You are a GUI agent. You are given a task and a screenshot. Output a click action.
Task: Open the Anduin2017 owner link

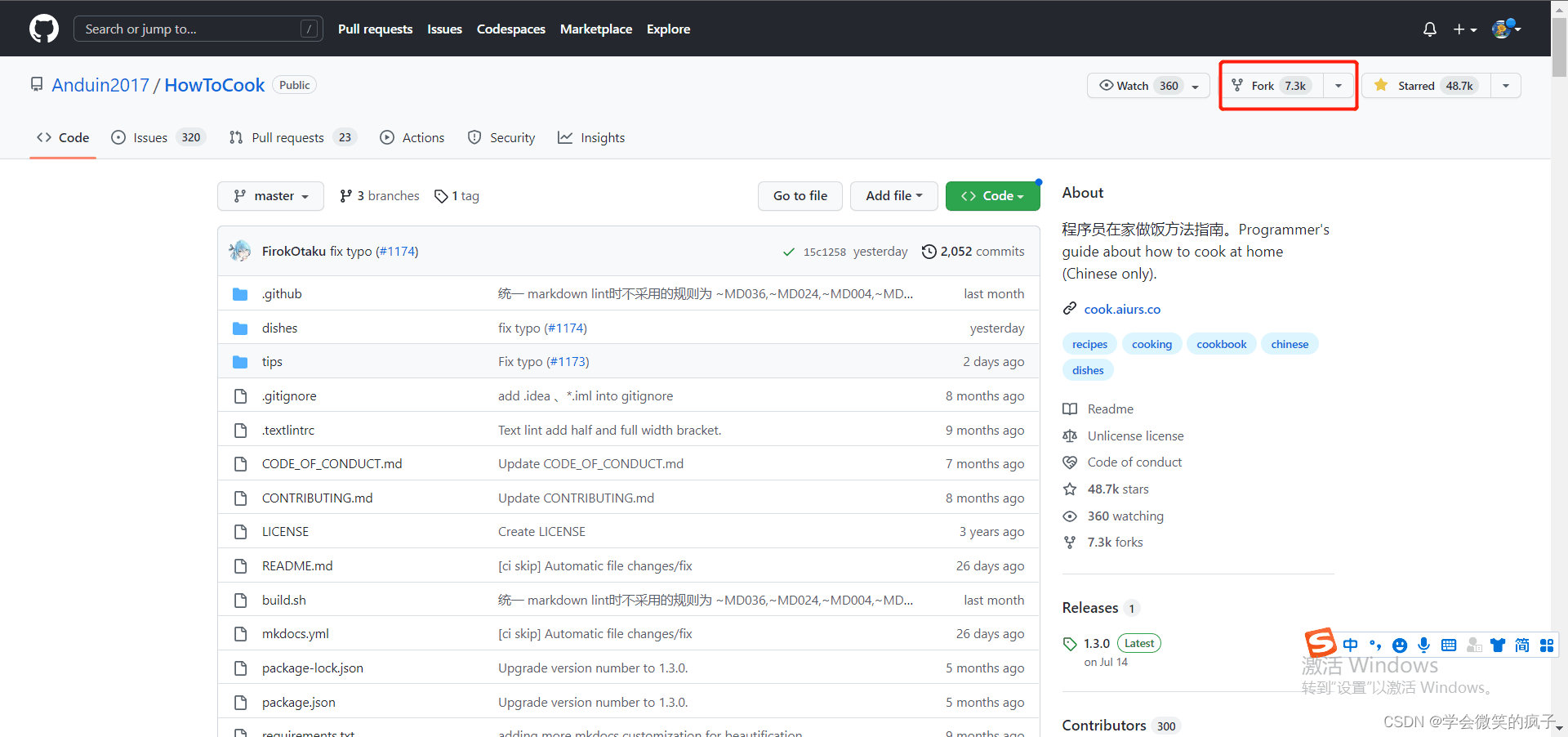coord(100,85)
